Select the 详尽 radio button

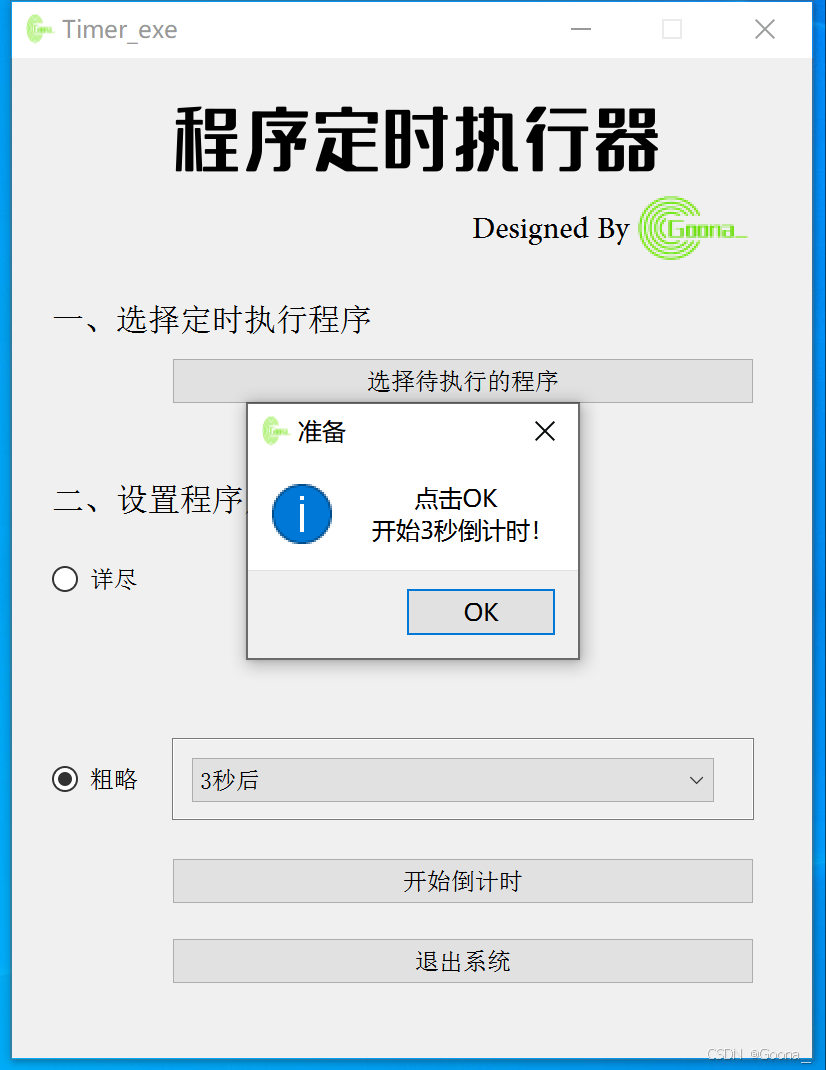pyautogui.click(x=65, y=579)
